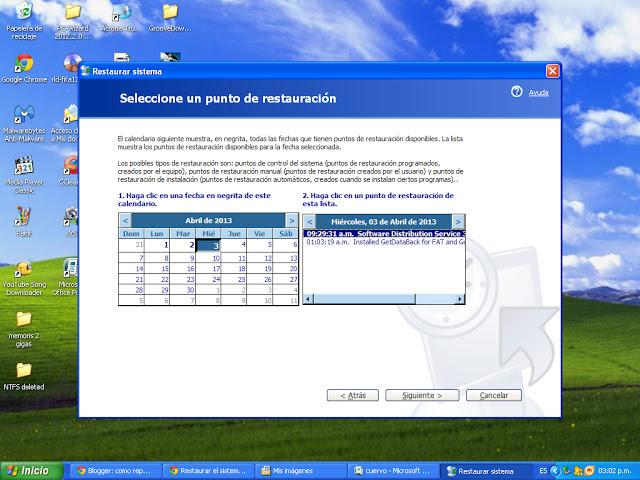Click the Cancelar button
Image resolution: width=640 pixels, height=480 pixels.
click(494, 395)
